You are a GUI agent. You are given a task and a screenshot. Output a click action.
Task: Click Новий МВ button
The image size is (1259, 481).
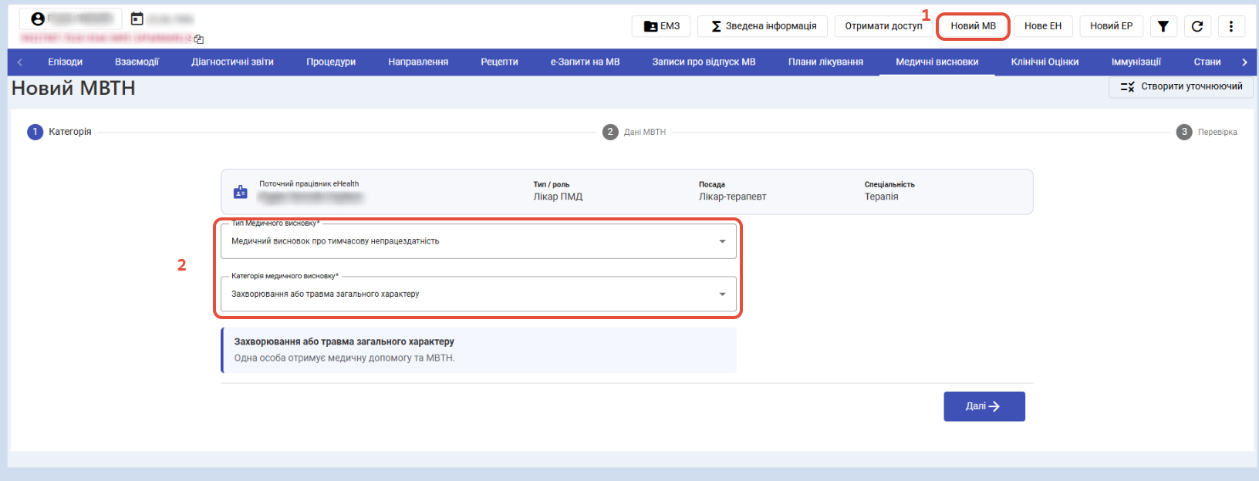click(x=973, y=26)
